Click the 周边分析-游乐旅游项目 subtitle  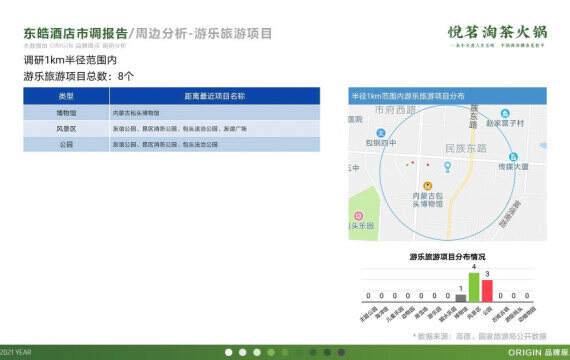coord(204,33)
